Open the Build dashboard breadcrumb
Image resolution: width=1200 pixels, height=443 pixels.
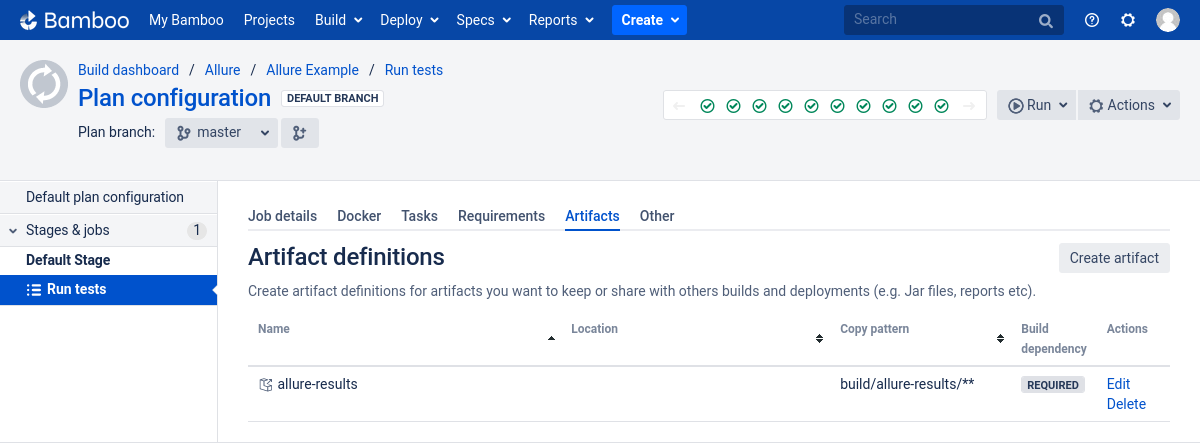pos(128,70)
